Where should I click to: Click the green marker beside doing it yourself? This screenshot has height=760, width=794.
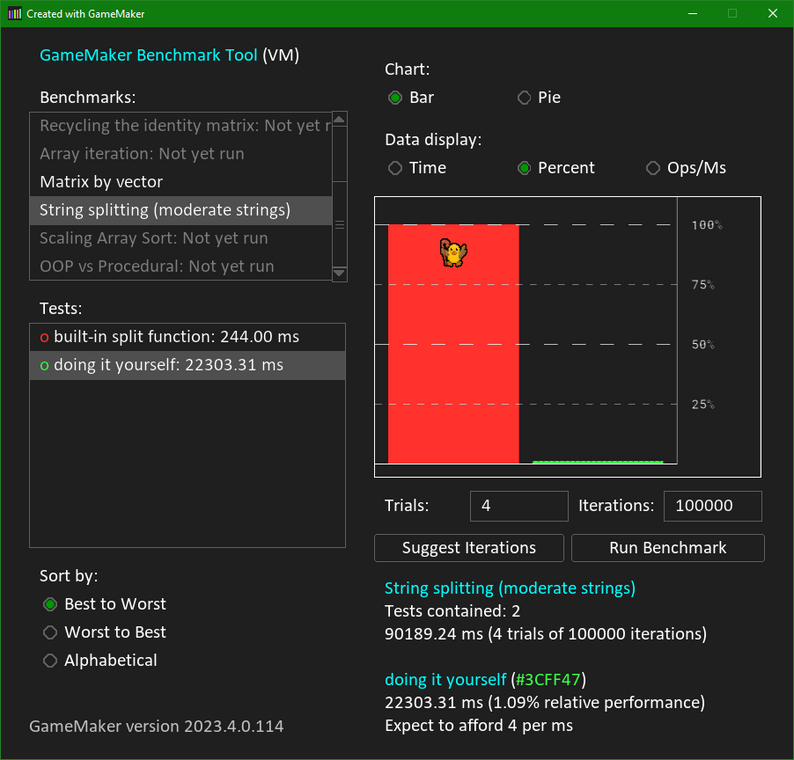(44, 366)
